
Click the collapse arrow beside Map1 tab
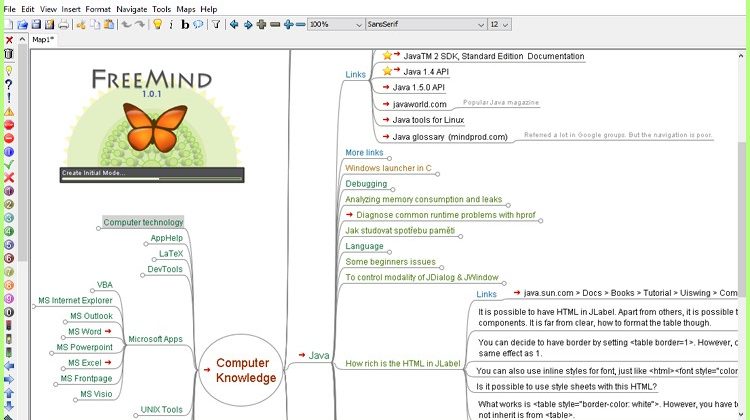(x=22, y=40)
